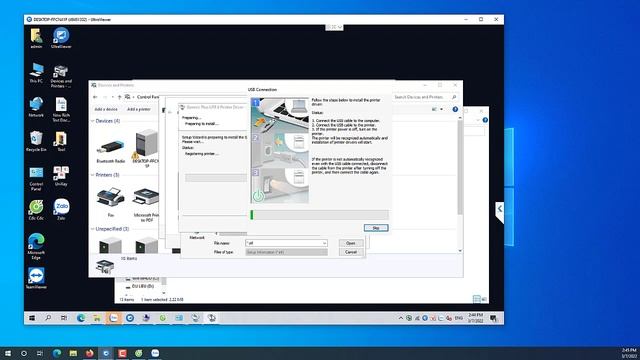Click the remote Start button
640x360 pixels.
[x=32, y=318]
